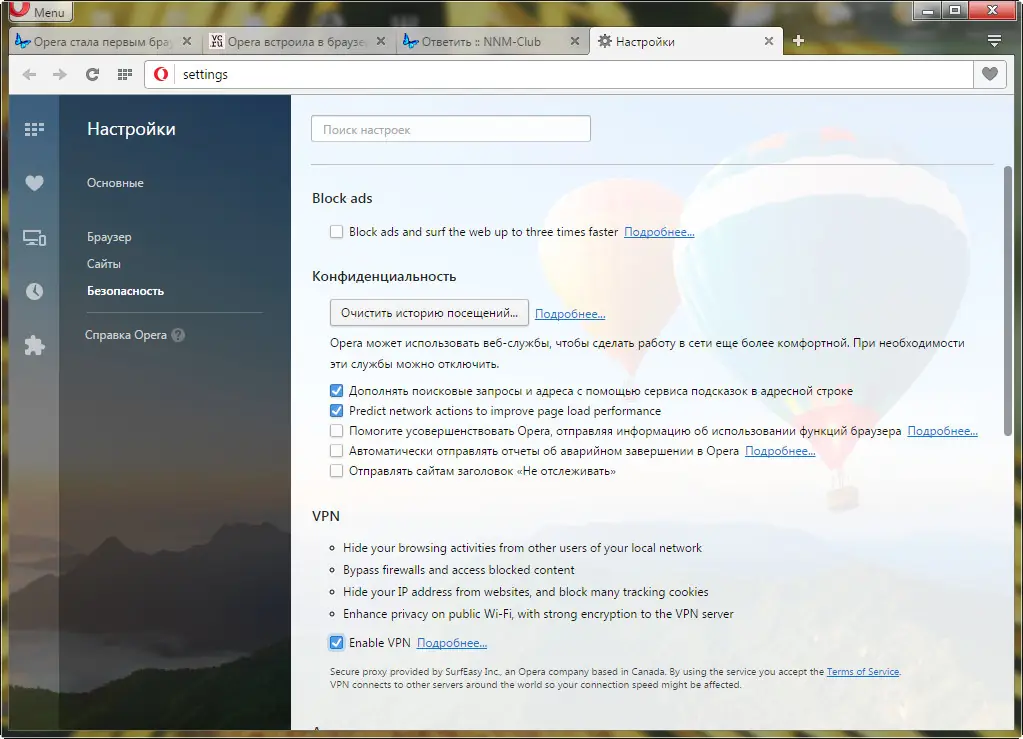Enable the Block ads checkbox
The height and width of the screenshot is (739, 1023).
pos(336,232)
